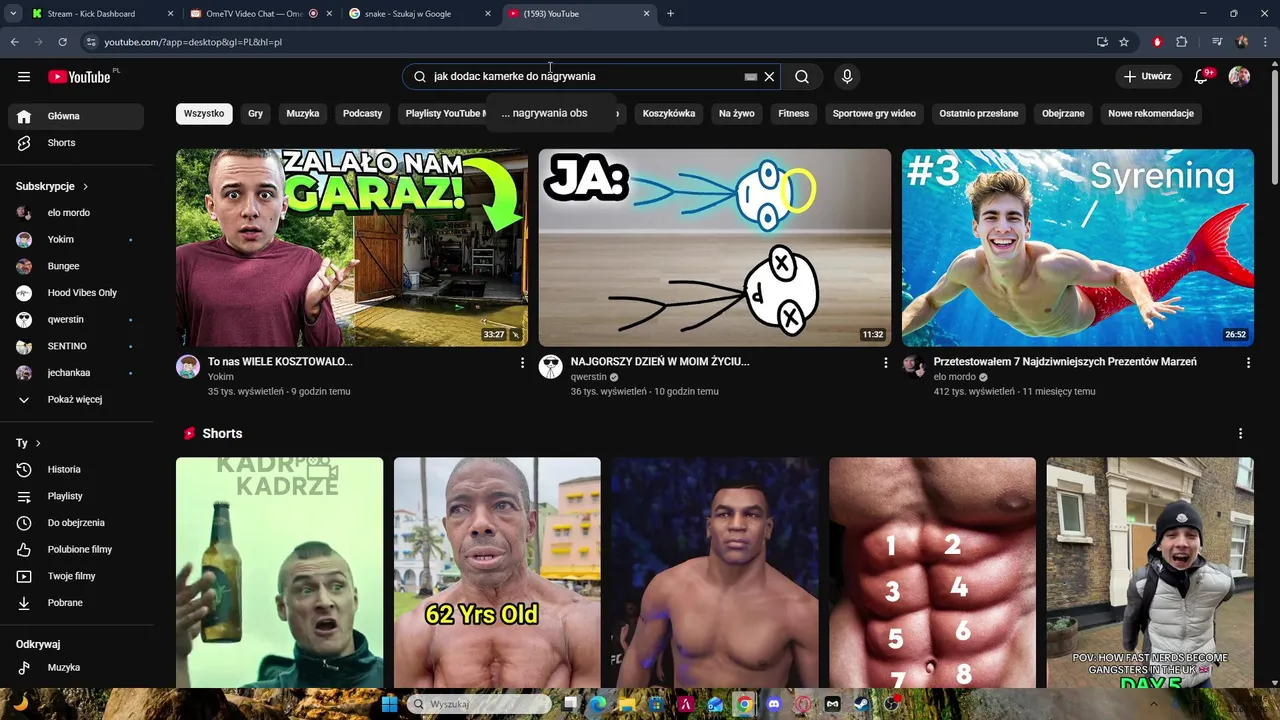This screenshot has width=1280, height=720.
Task: Open the Chrome extensions puzzle icon
Action: click(x=1182, y=42)
